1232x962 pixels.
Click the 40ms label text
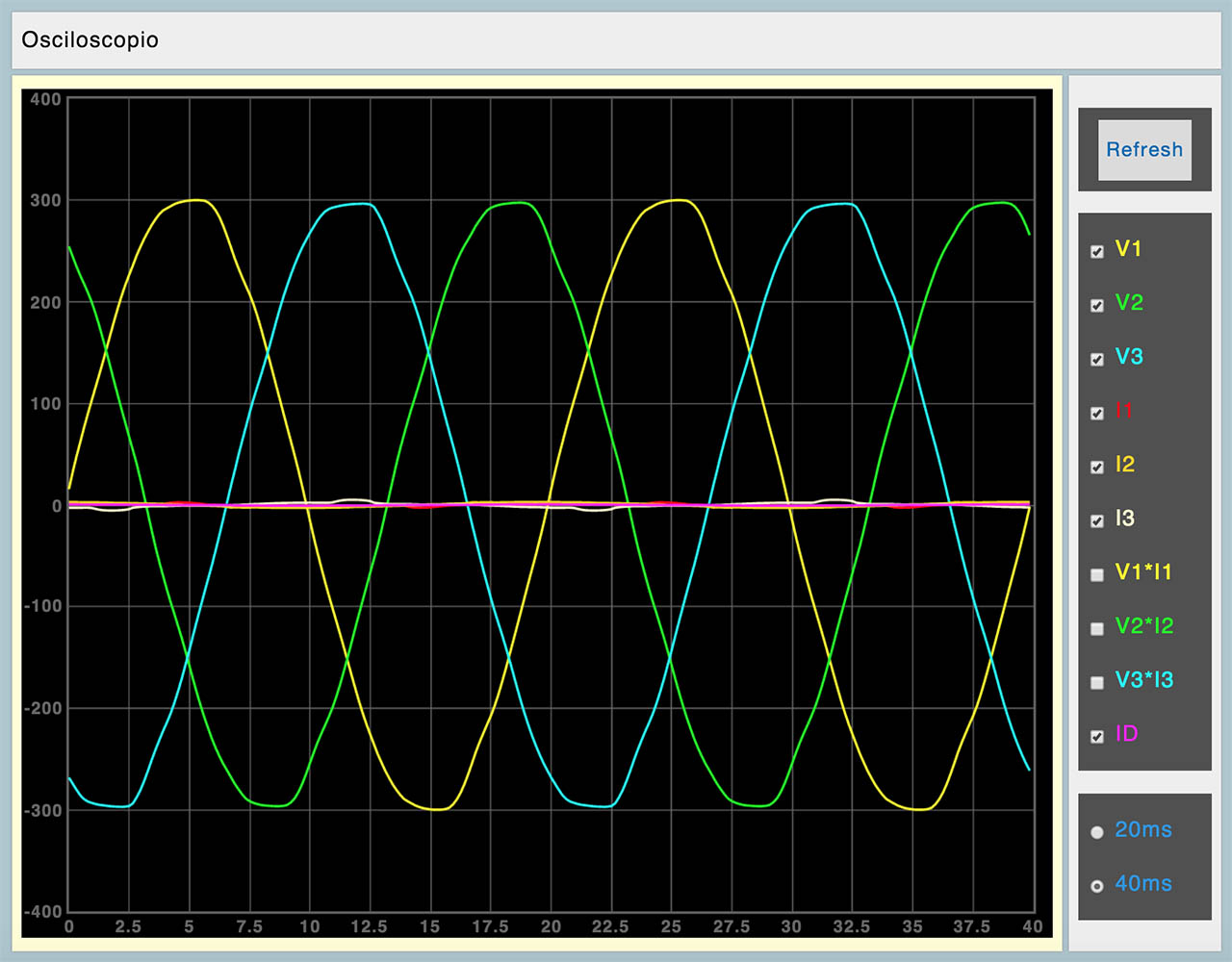(1143, 884)
